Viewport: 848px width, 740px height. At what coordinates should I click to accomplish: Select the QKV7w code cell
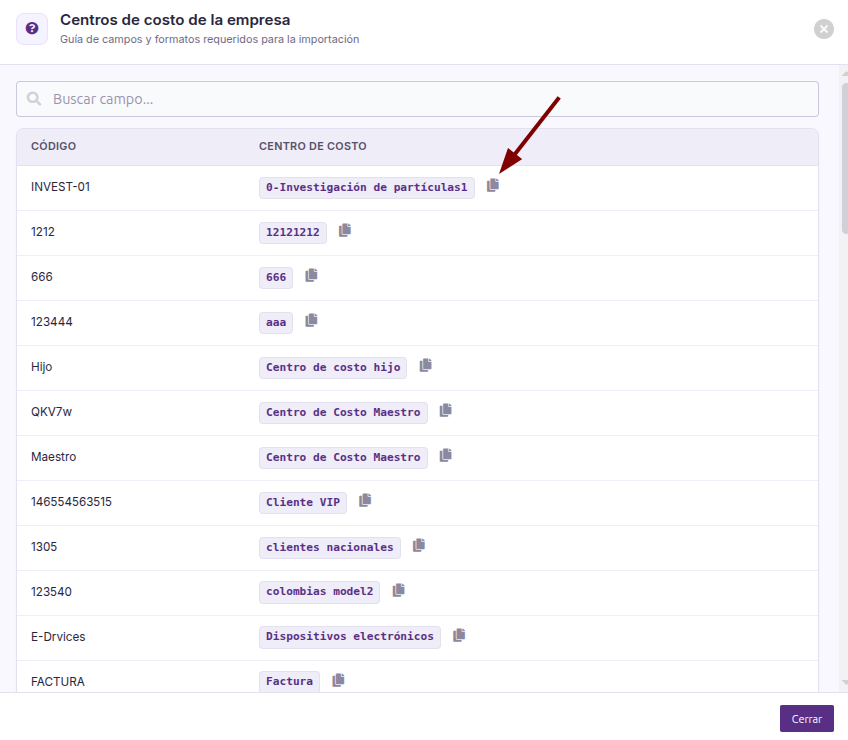pyautogui.click(x=51, y=412)
